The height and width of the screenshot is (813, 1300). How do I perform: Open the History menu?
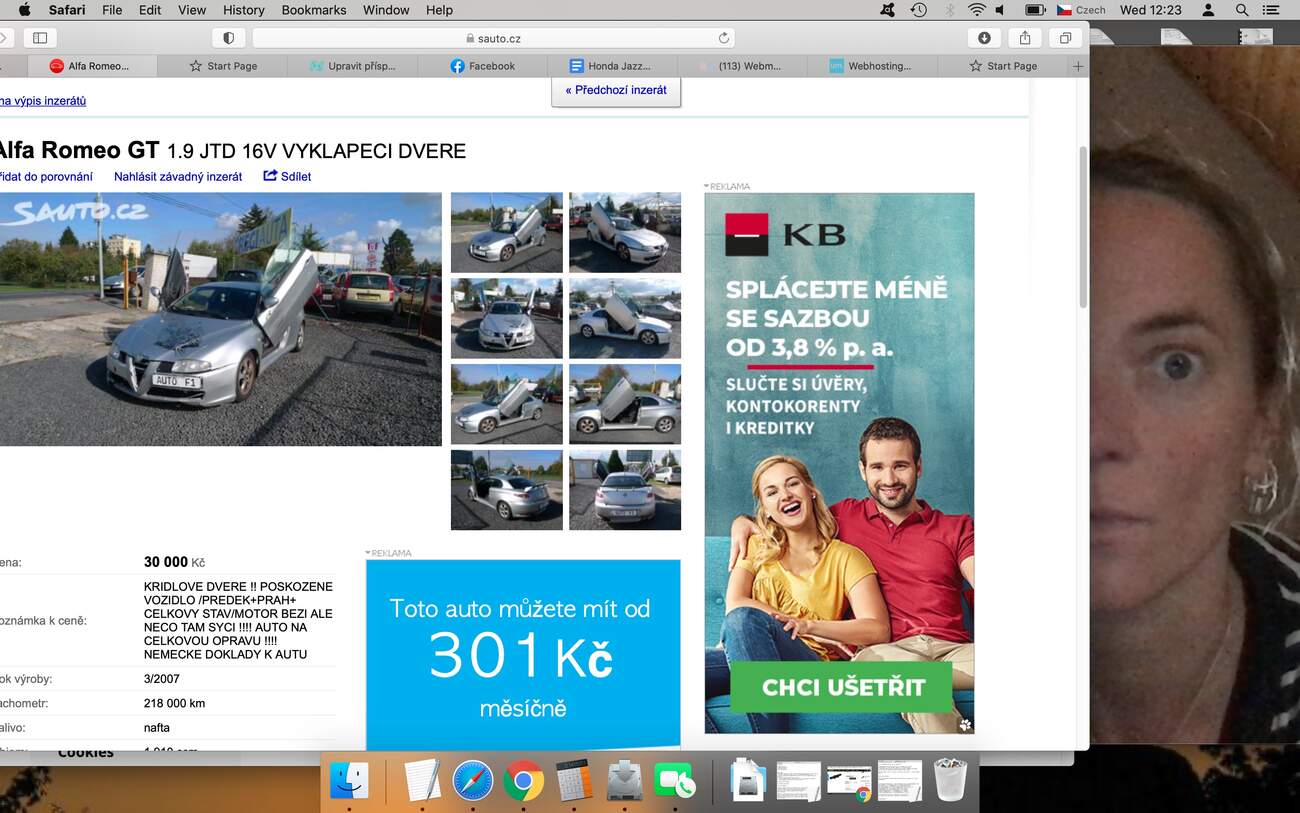click(243, 10)
